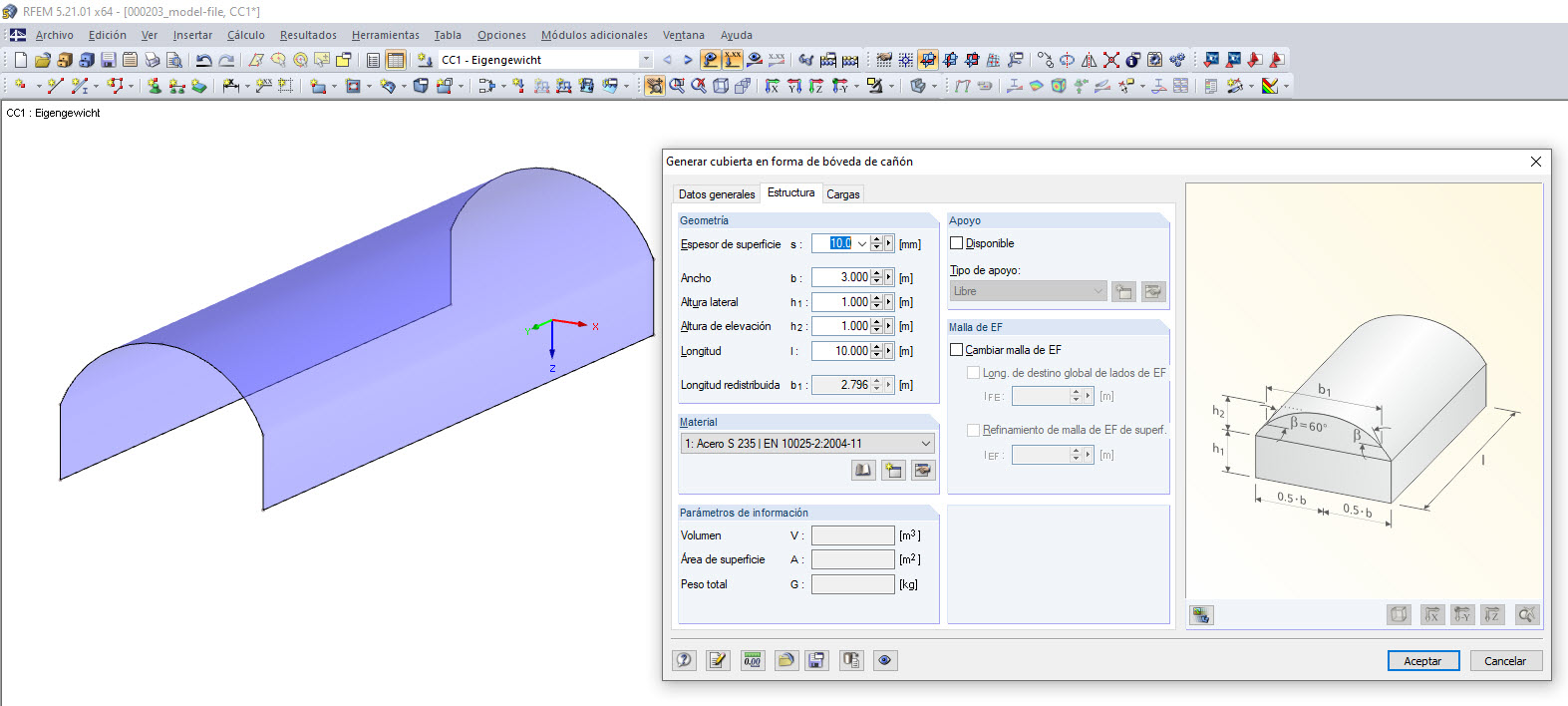Viewport: 1568px width, 706px height.
Task: Redo the last action
Action: click(226, 60)
